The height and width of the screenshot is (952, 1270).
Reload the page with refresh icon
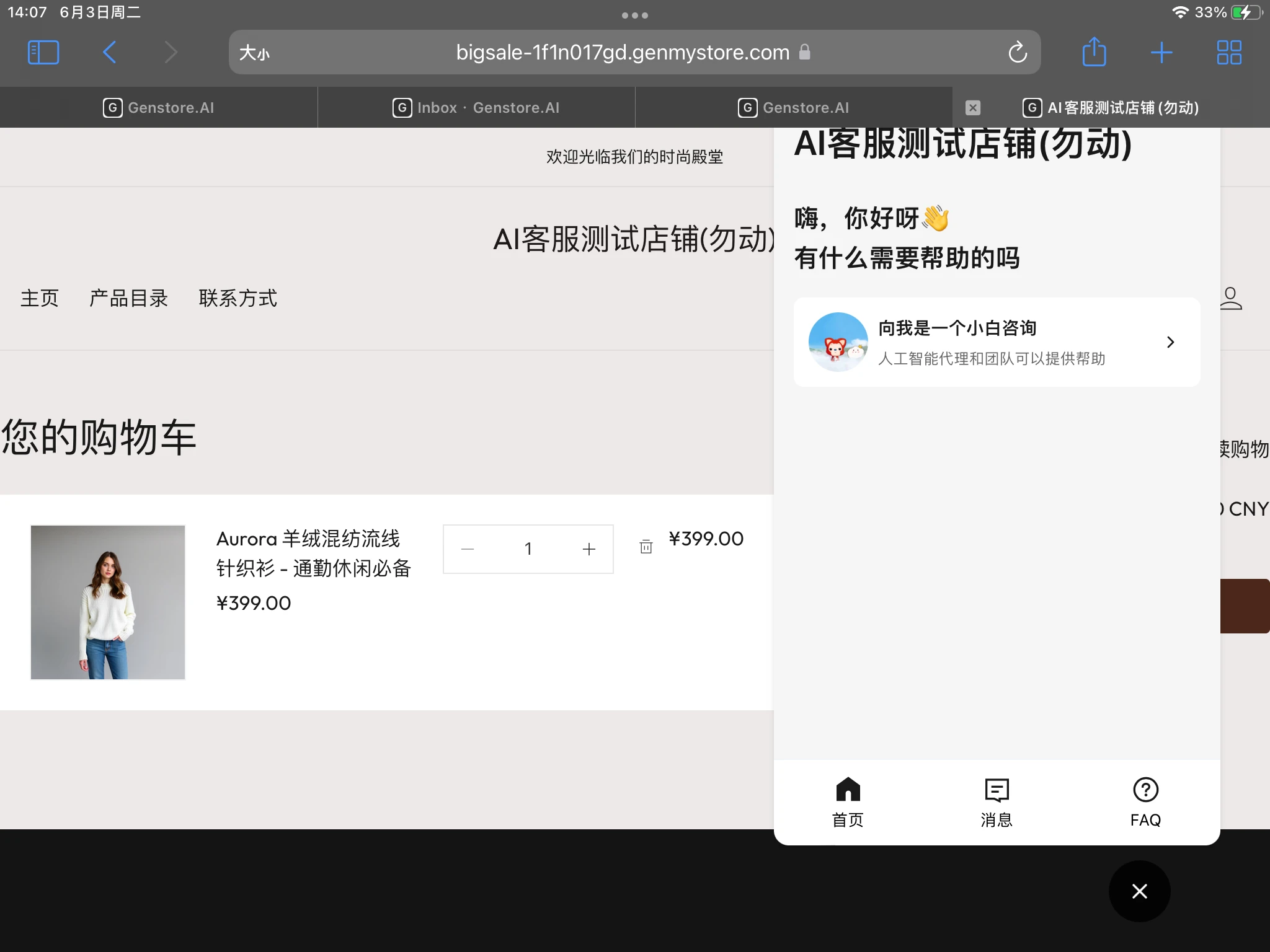point(1017,53)
